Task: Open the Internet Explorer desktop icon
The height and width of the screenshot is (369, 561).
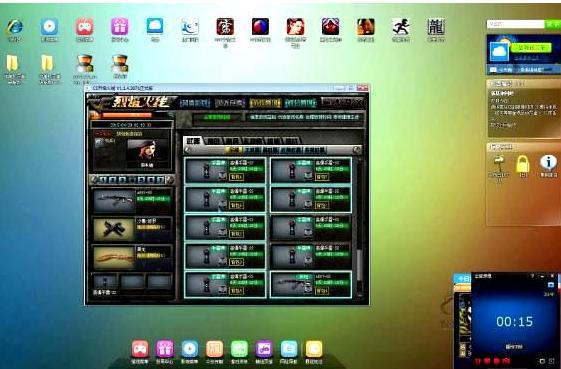Action: click(14, 28)
